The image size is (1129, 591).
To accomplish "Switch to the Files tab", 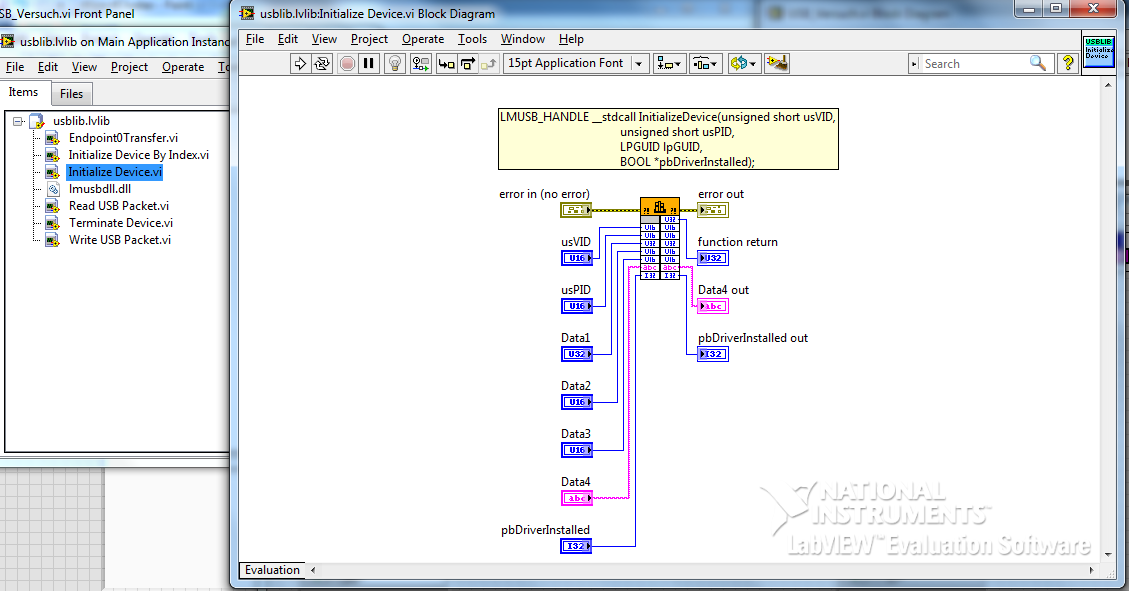I will click(x=71, y=93).
